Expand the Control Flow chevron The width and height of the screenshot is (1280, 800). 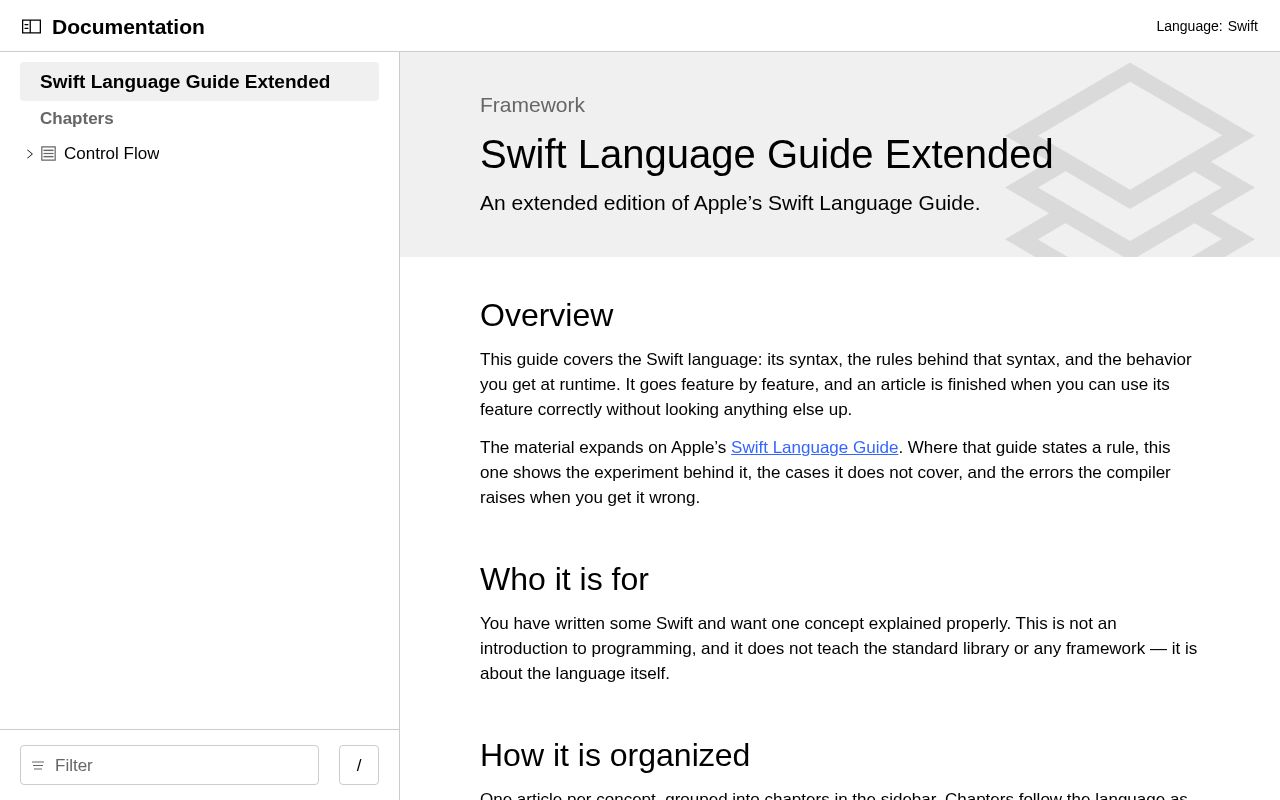(x=30, y=154)
